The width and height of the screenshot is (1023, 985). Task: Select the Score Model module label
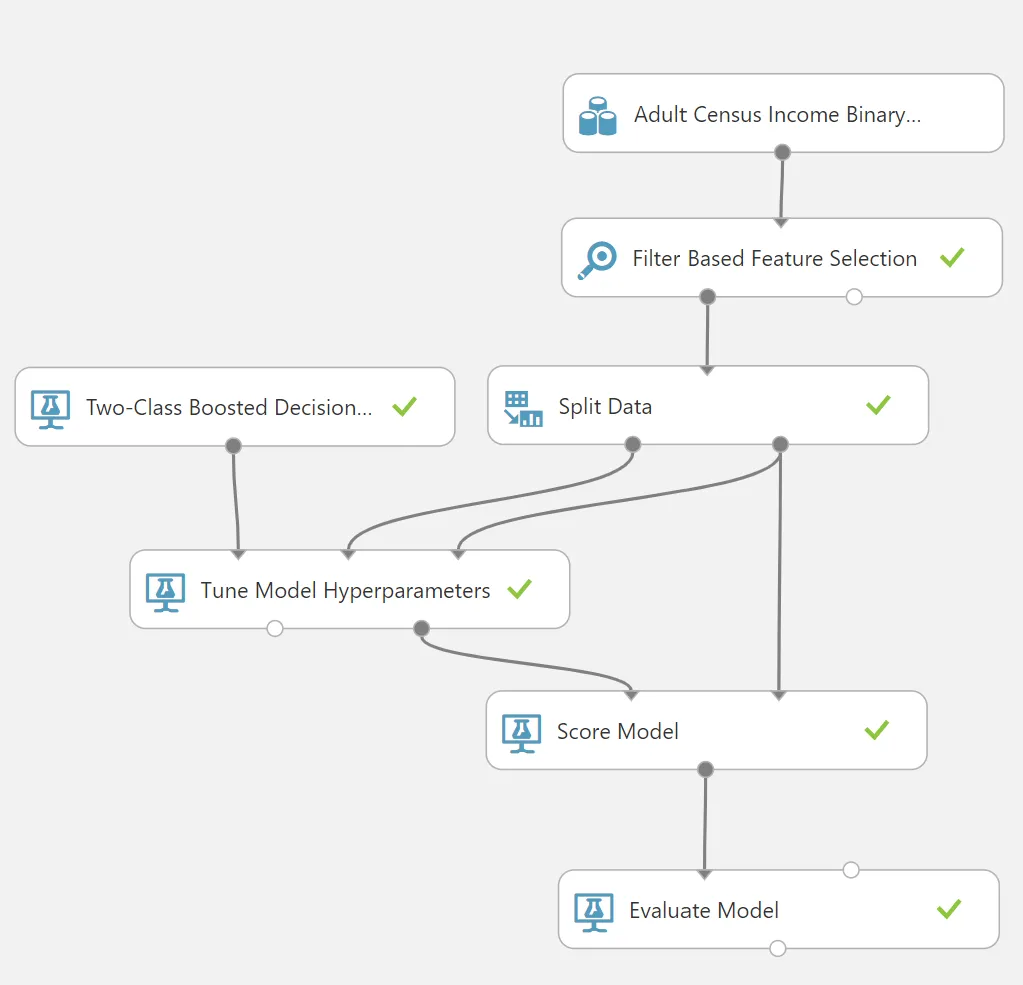coord(617,731)
